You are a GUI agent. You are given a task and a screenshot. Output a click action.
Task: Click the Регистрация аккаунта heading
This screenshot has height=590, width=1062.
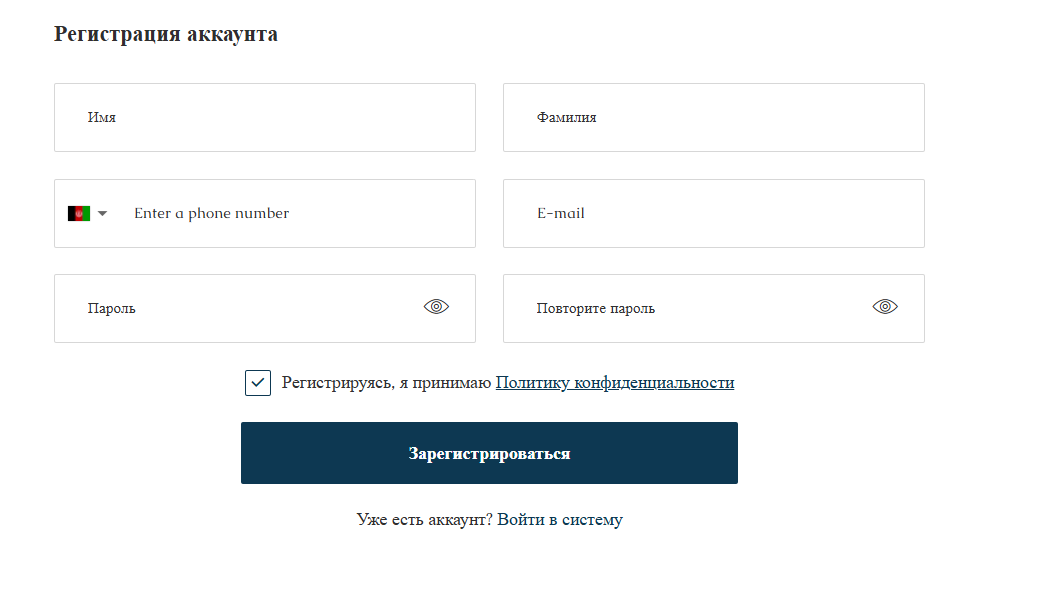tap(166, 34)
